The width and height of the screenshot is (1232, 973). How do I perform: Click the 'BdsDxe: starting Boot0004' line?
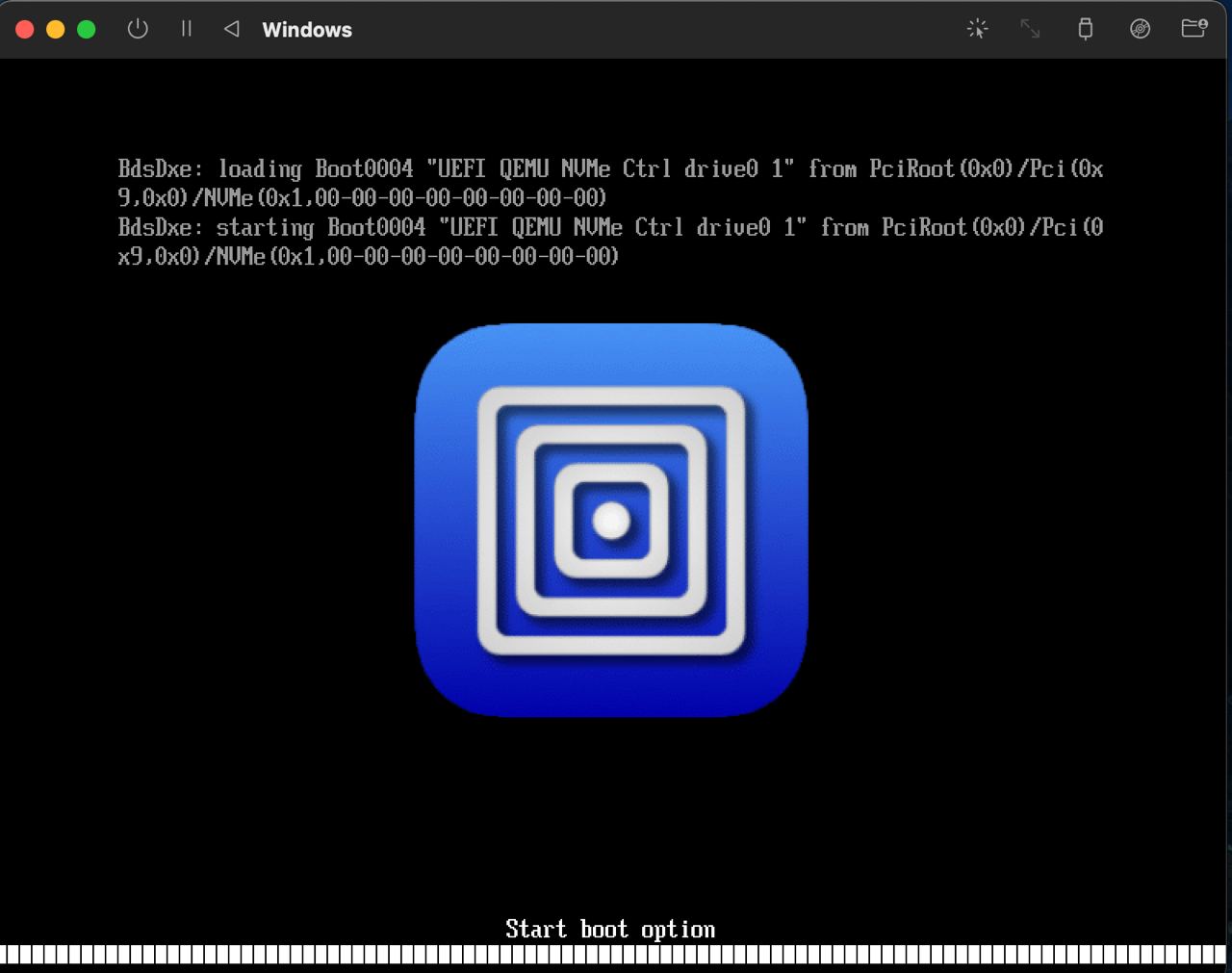(610, 242)
